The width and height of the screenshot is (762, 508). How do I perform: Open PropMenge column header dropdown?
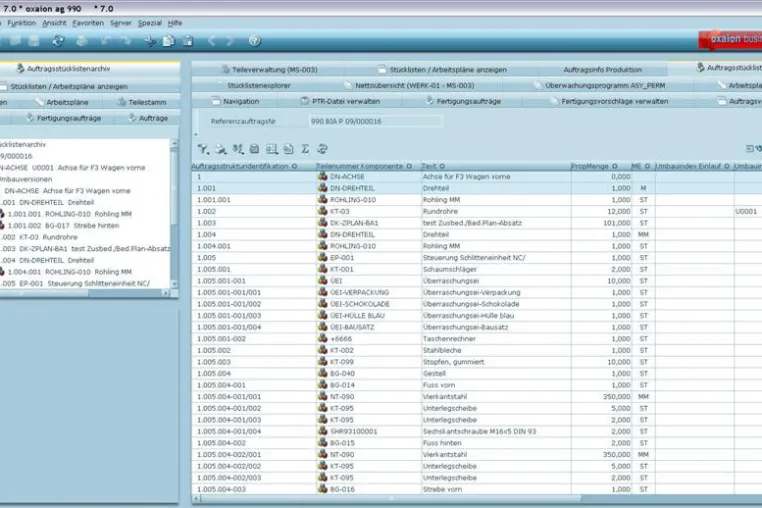[615, 166]
